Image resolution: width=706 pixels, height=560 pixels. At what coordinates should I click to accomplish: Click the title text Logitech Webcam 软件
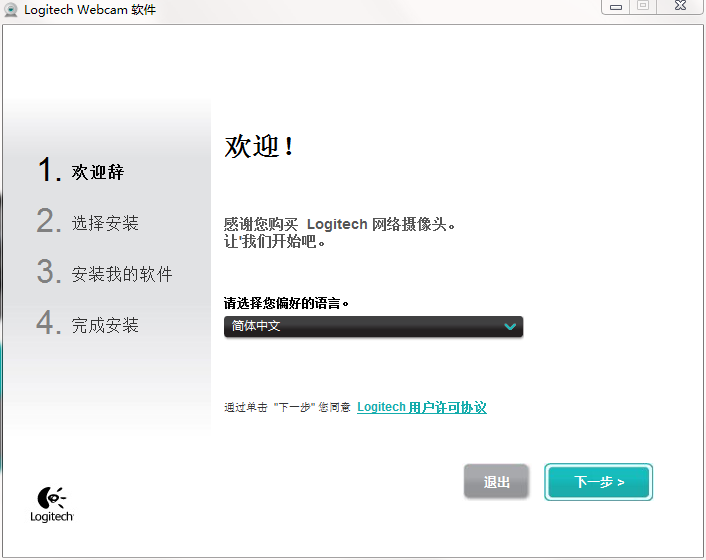[x=90, y=9]
